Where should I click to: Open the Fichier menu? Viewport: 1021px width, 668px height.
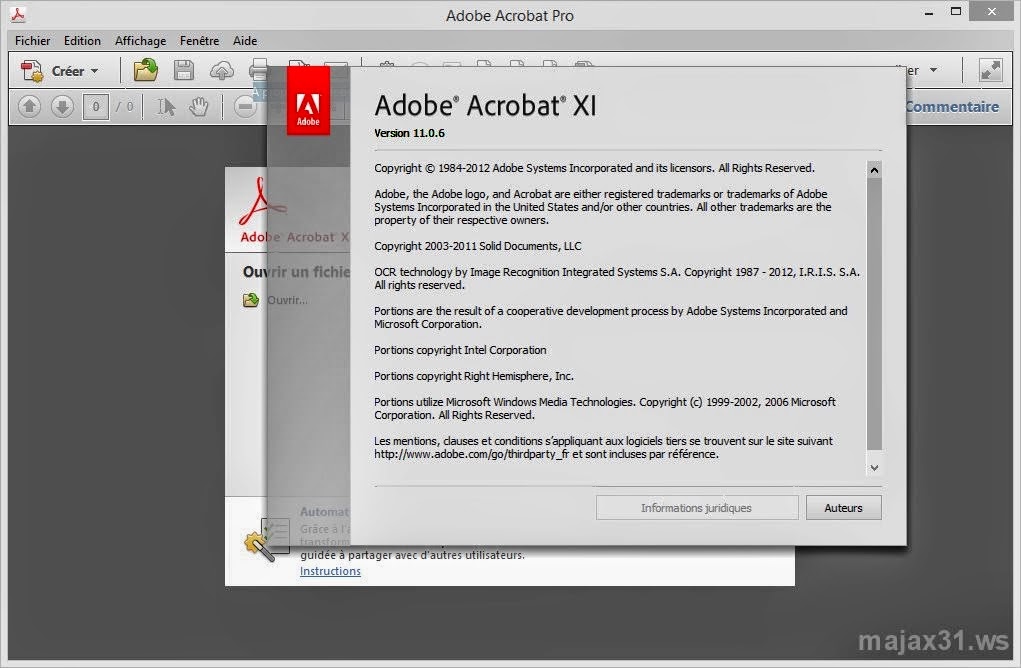(33, 40)
